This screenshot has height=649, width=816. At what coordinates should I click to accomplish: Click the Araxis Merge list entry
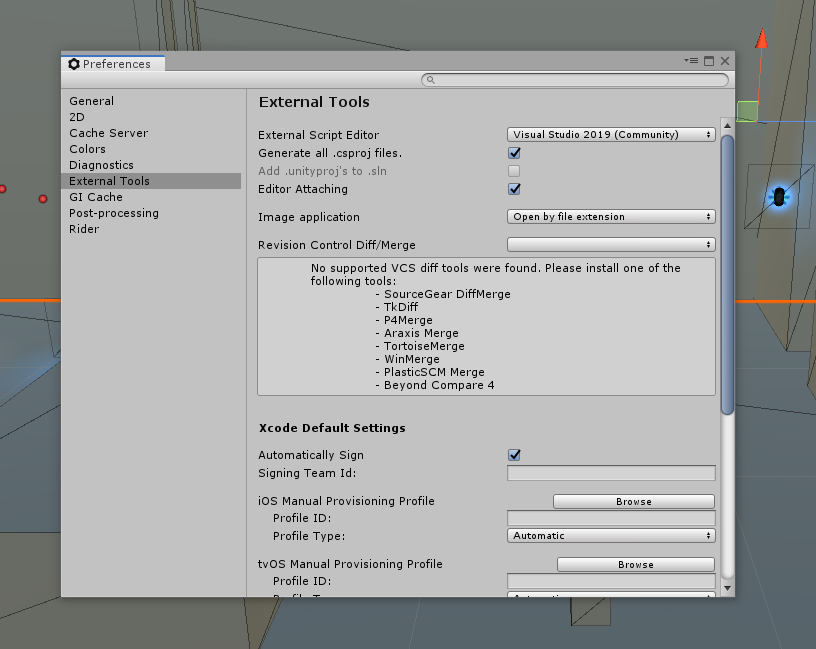pos(421,333)
